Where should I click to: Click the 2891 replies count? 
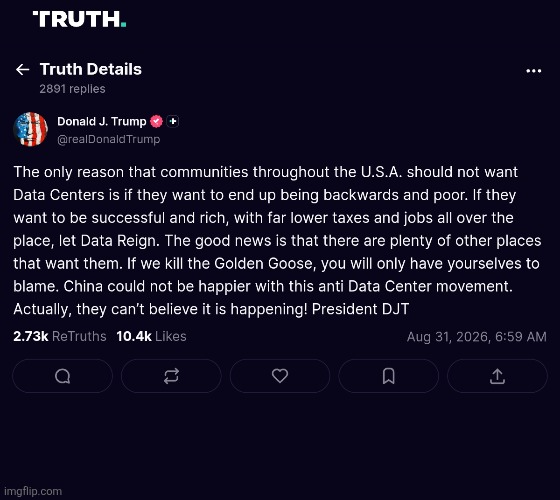(x=72, y=89)
